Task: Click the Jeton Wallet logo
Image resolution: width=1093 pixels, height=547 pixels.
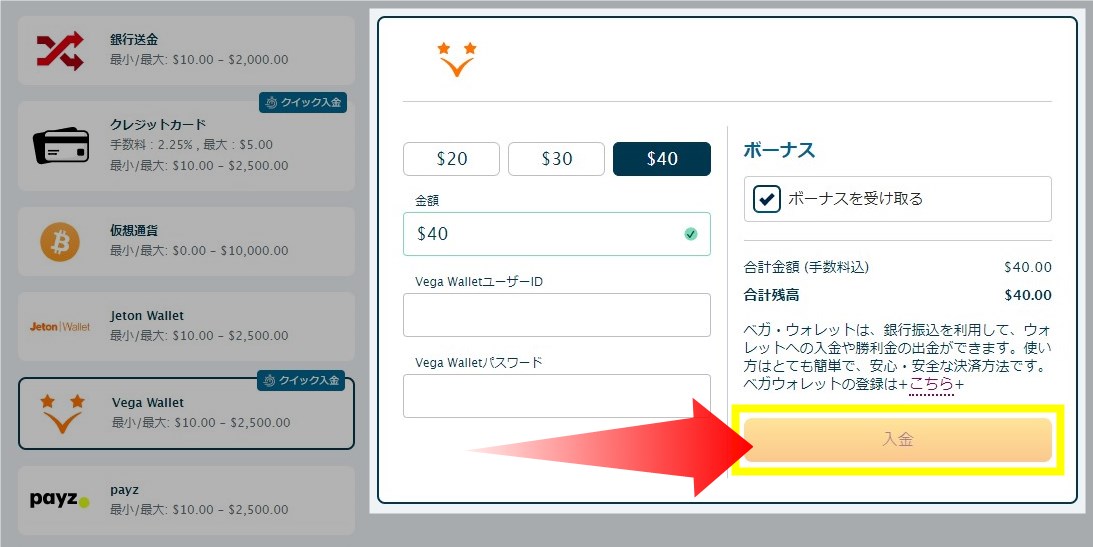Action: (60, 326)
